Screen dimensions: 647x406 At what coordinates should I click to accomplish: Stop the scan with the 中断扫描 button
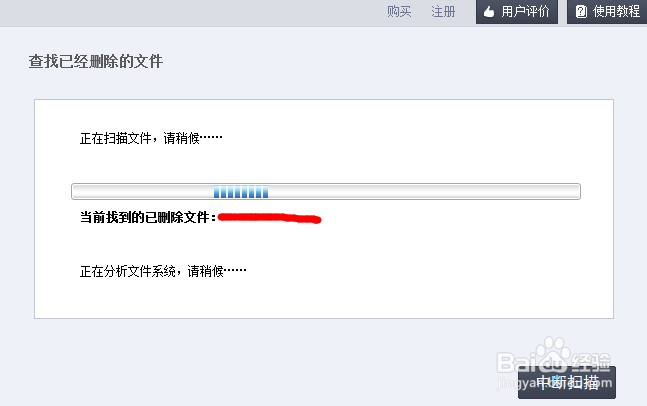567,382
